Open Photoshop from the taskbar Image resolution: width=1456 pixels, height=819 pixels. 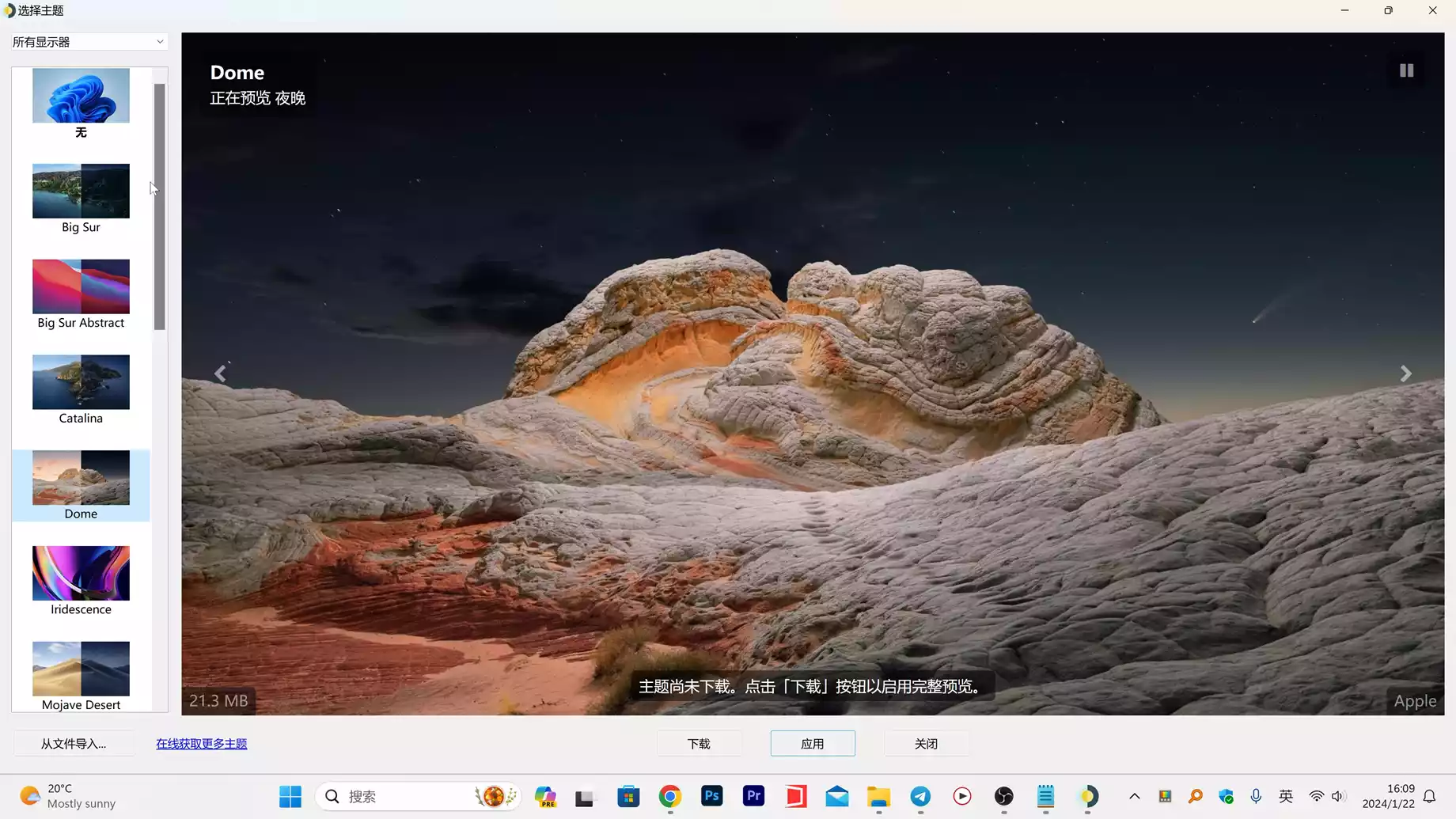(x=711, y=796)
